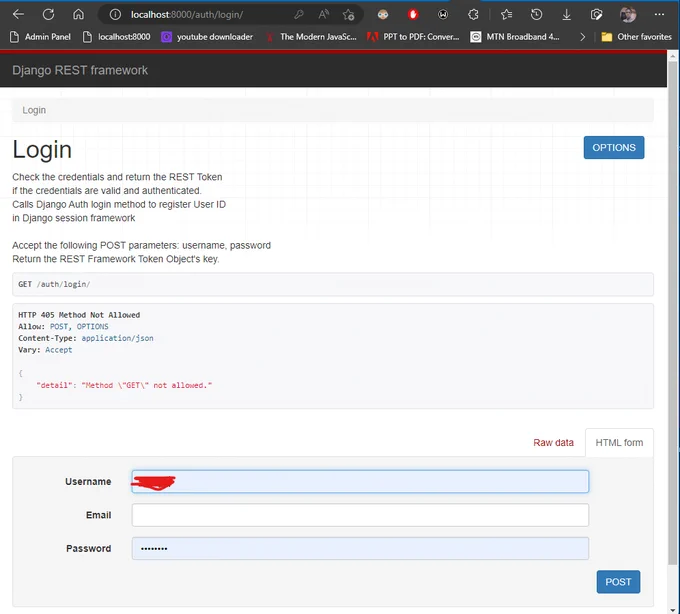Click the scrollbar up arrow
Image resolution: width=680 pixels, height=614 pixels.
673,56
